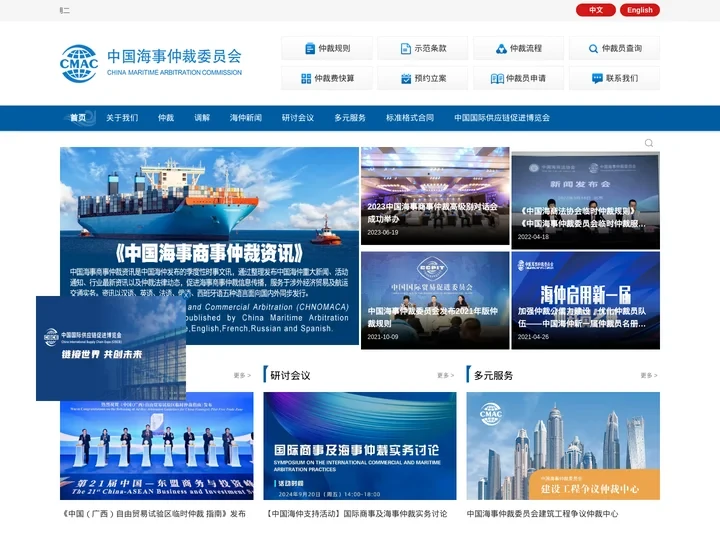Screen dimensions: 720x540
Task: Open 海仲启用新一届 news tile
Action: pos(585,300)
